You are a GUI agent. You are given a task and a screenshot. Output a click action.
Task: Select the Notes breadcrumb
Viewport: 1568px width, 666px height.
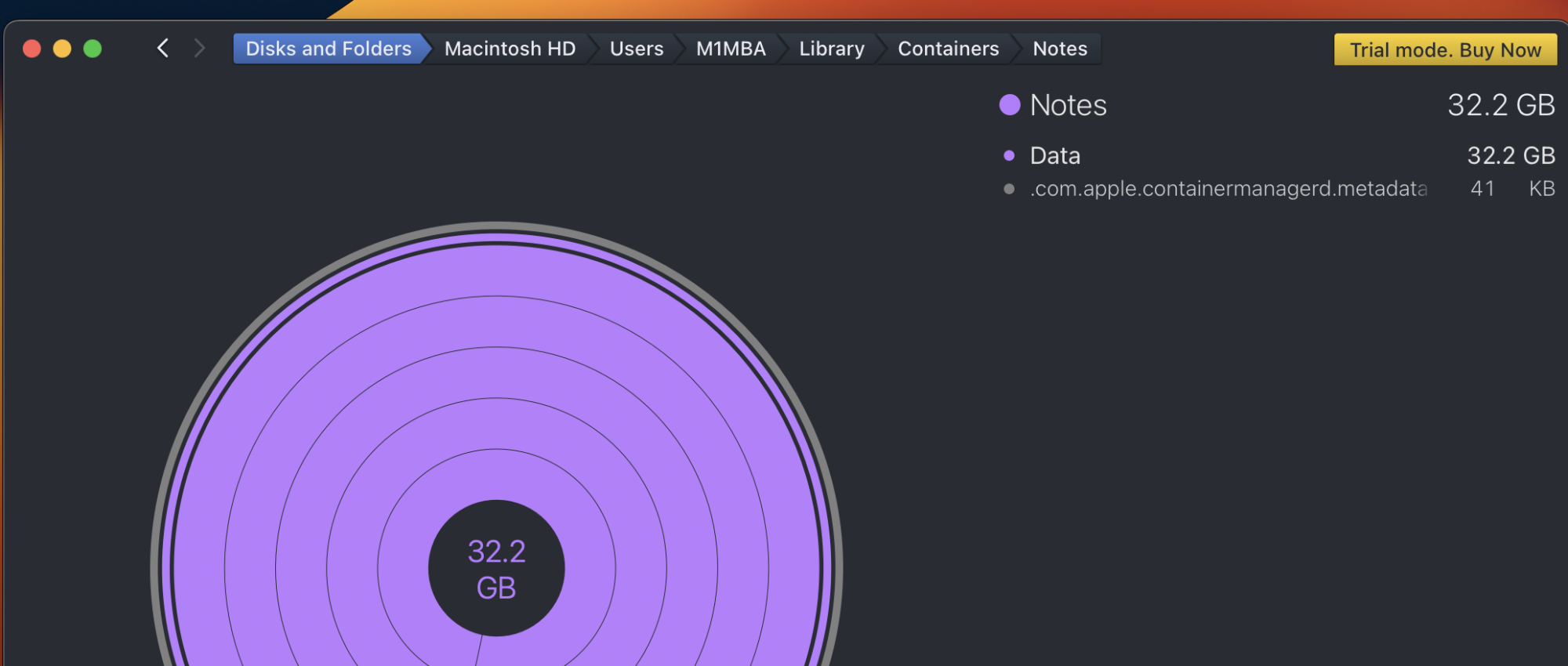(x=1060, y=49)
